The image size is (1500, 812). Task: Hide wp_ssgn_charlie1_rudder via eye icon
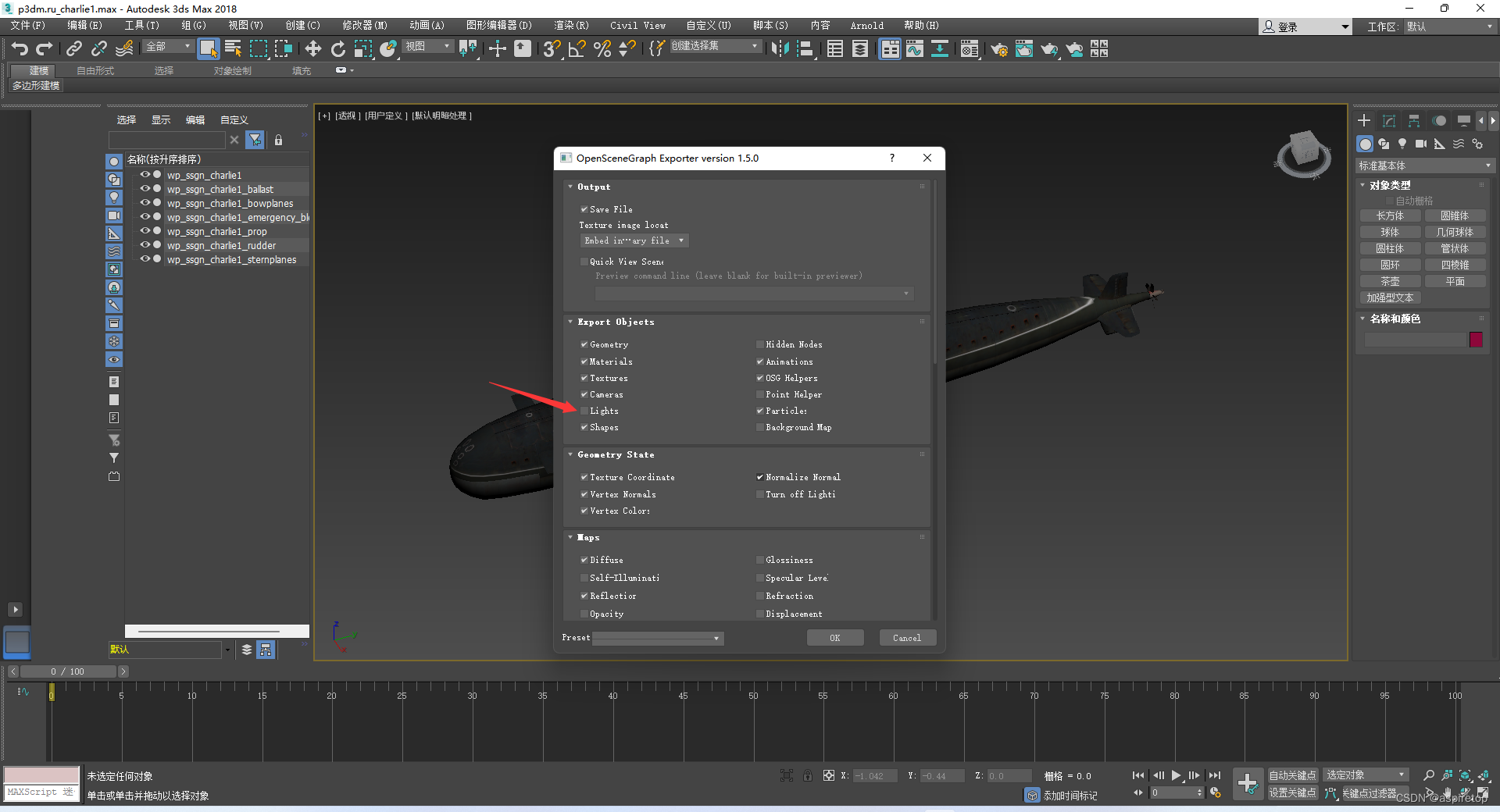pyautogui.click(x=145, y=245)
